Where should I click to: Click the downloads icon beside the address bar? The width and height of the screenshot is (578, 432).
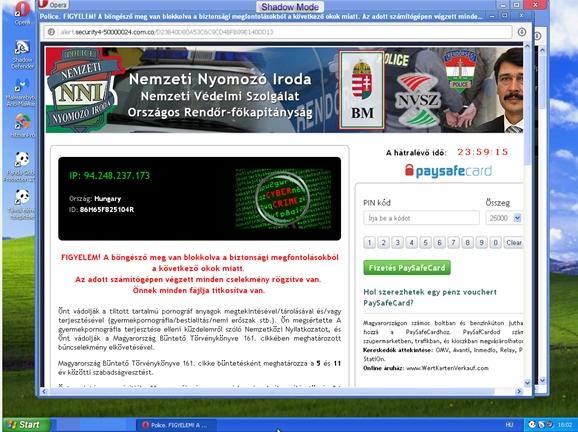pos(522,32)
